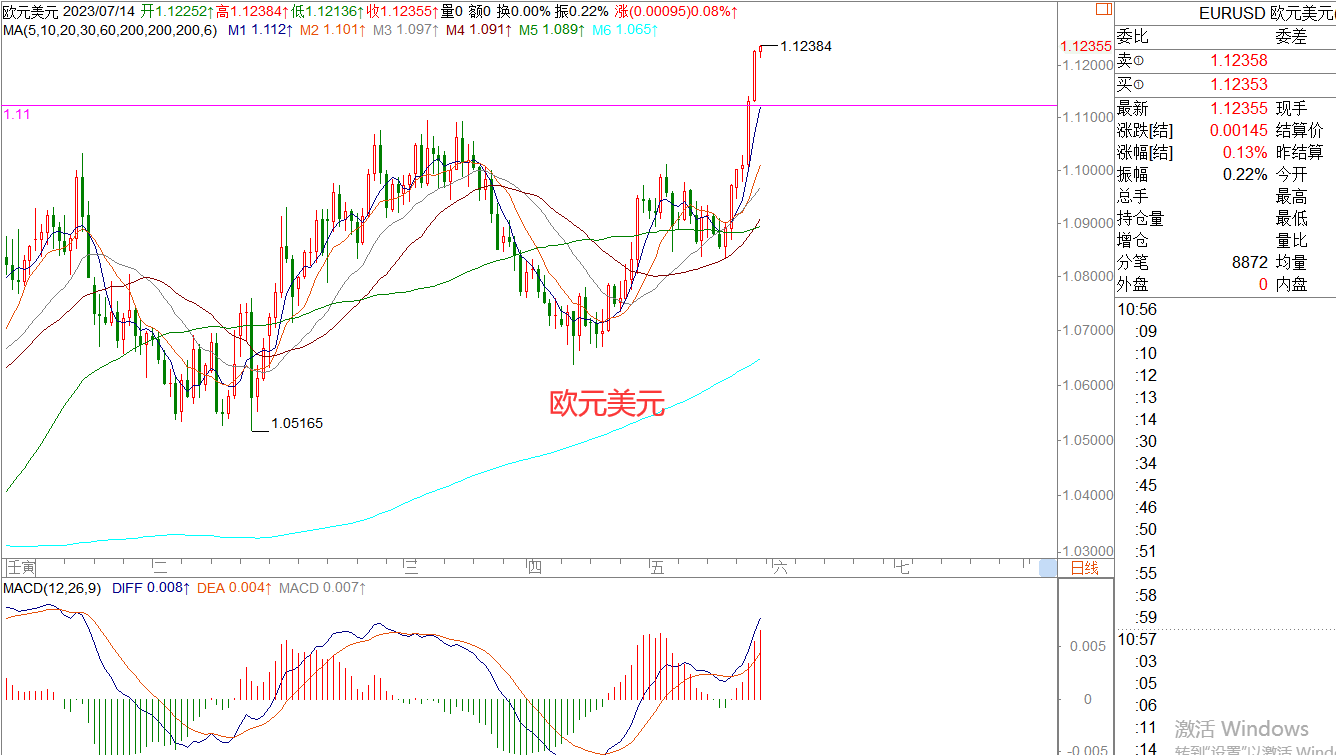Click the small blue scroll handle beside 日线
The width and height of the screenshot is (1336, 755).
(x=1048, y=568)
